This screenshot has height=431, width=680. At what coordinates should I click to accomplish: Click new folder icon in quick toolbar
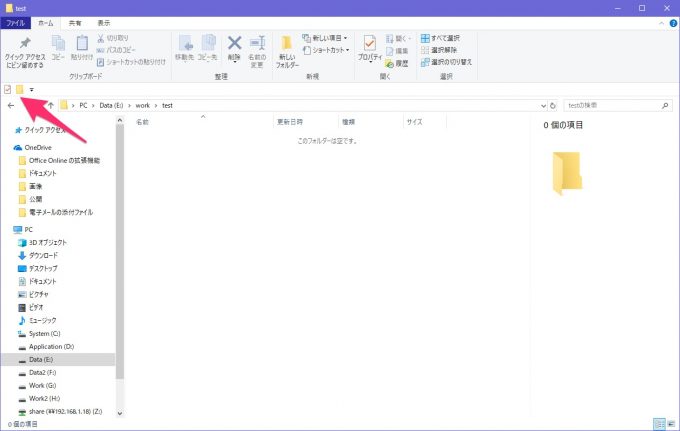(20, 89)
